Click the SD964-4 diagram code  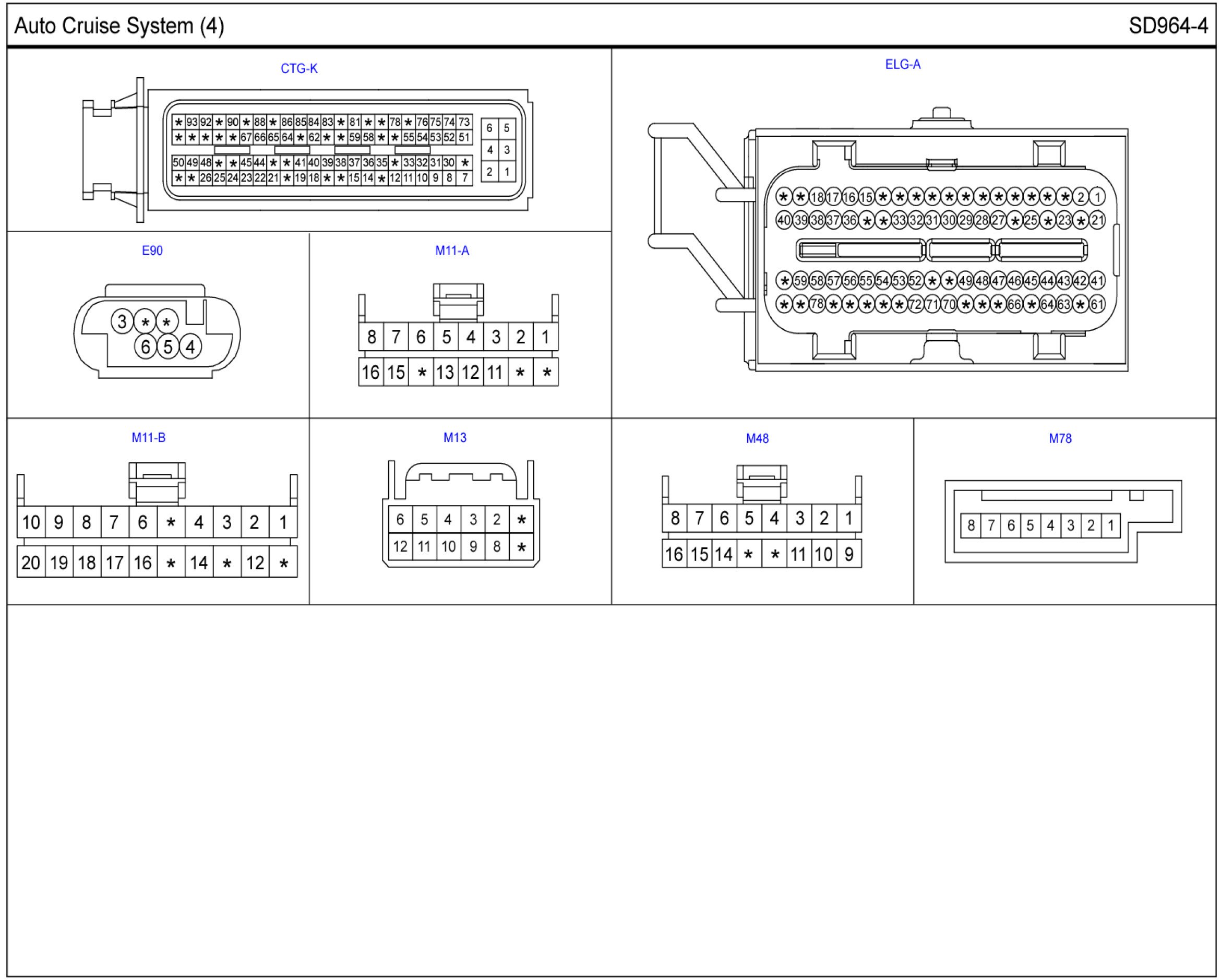(x=1168, y=26)
